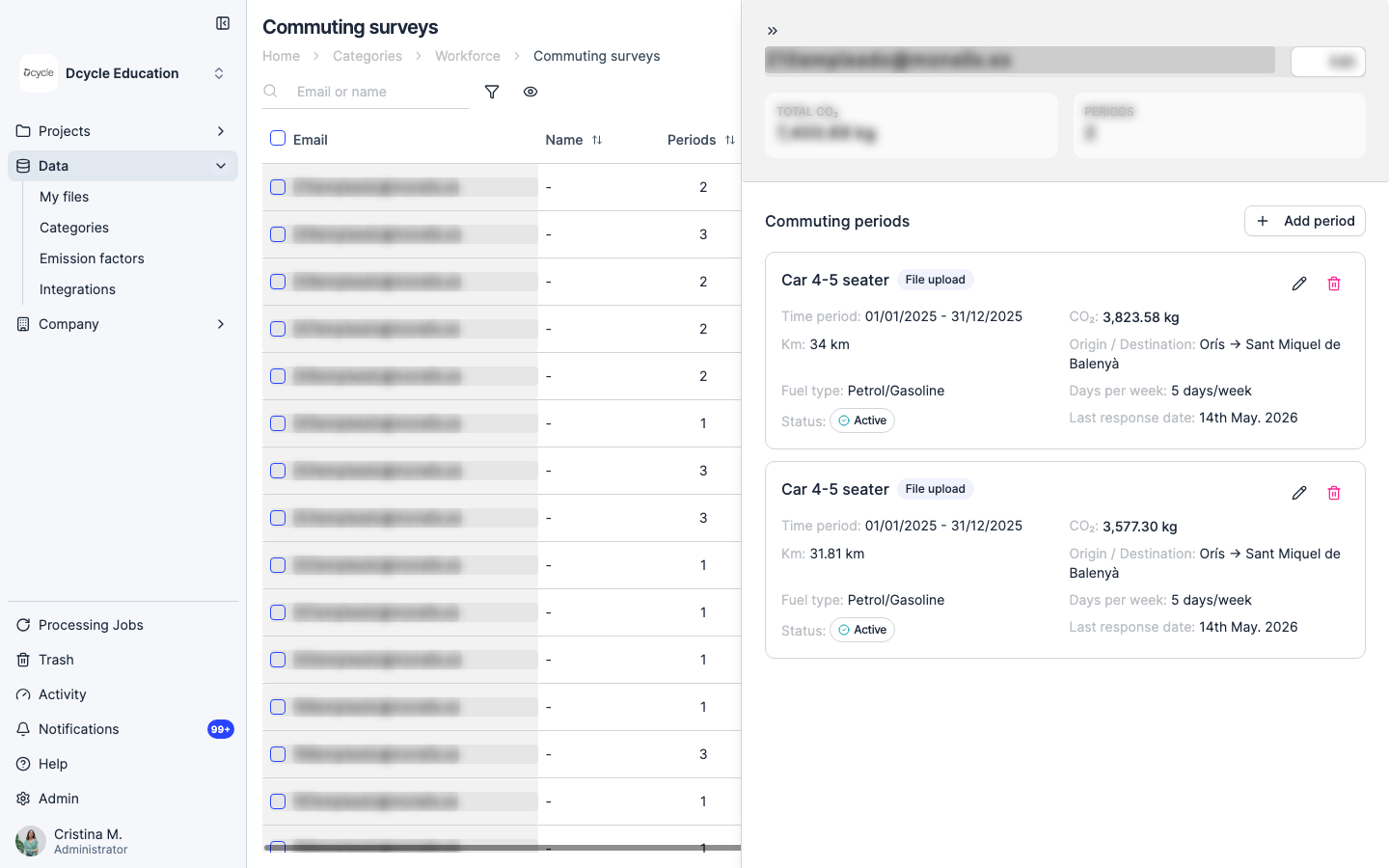The width and height of the screenshot is (1389, 868).
Task: Edit the 3,577.30 kg car period
Action: 1299,493
